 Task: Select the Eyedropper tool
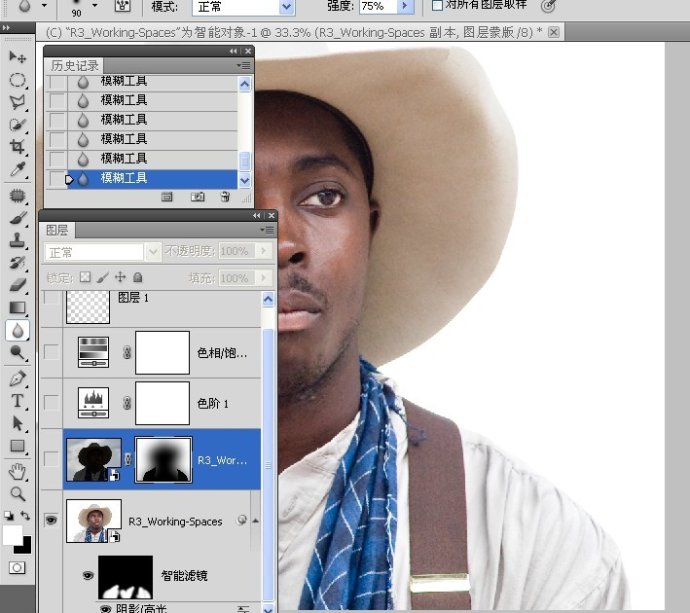pos(17,169)
